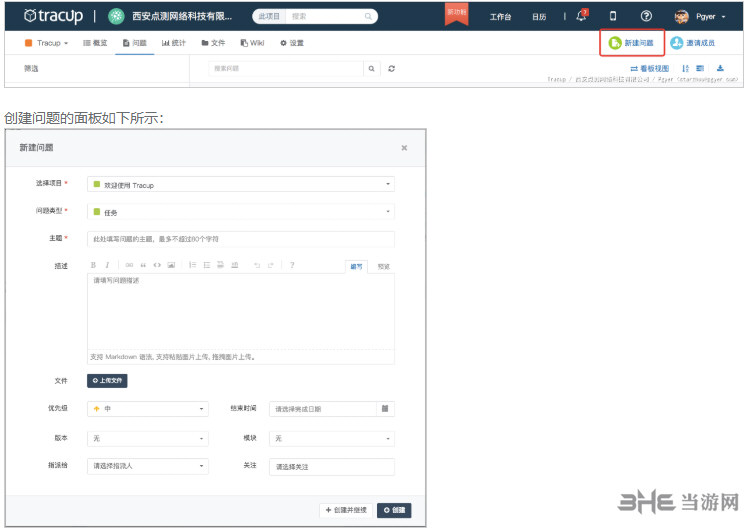Close the 新建问题 dialog

[x=404, y=148]
